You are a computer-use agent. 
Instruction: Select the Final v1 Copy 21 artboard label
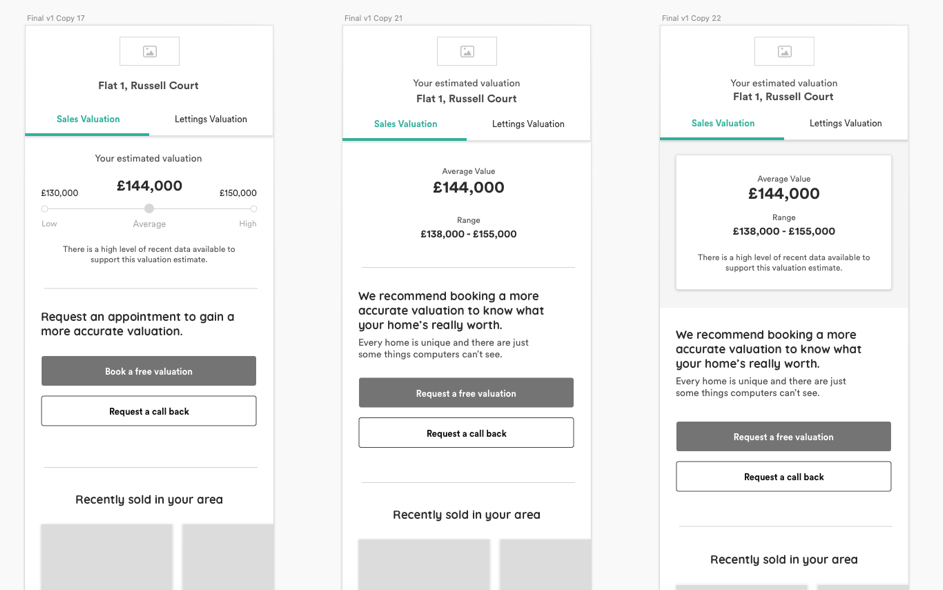(373, 18)
